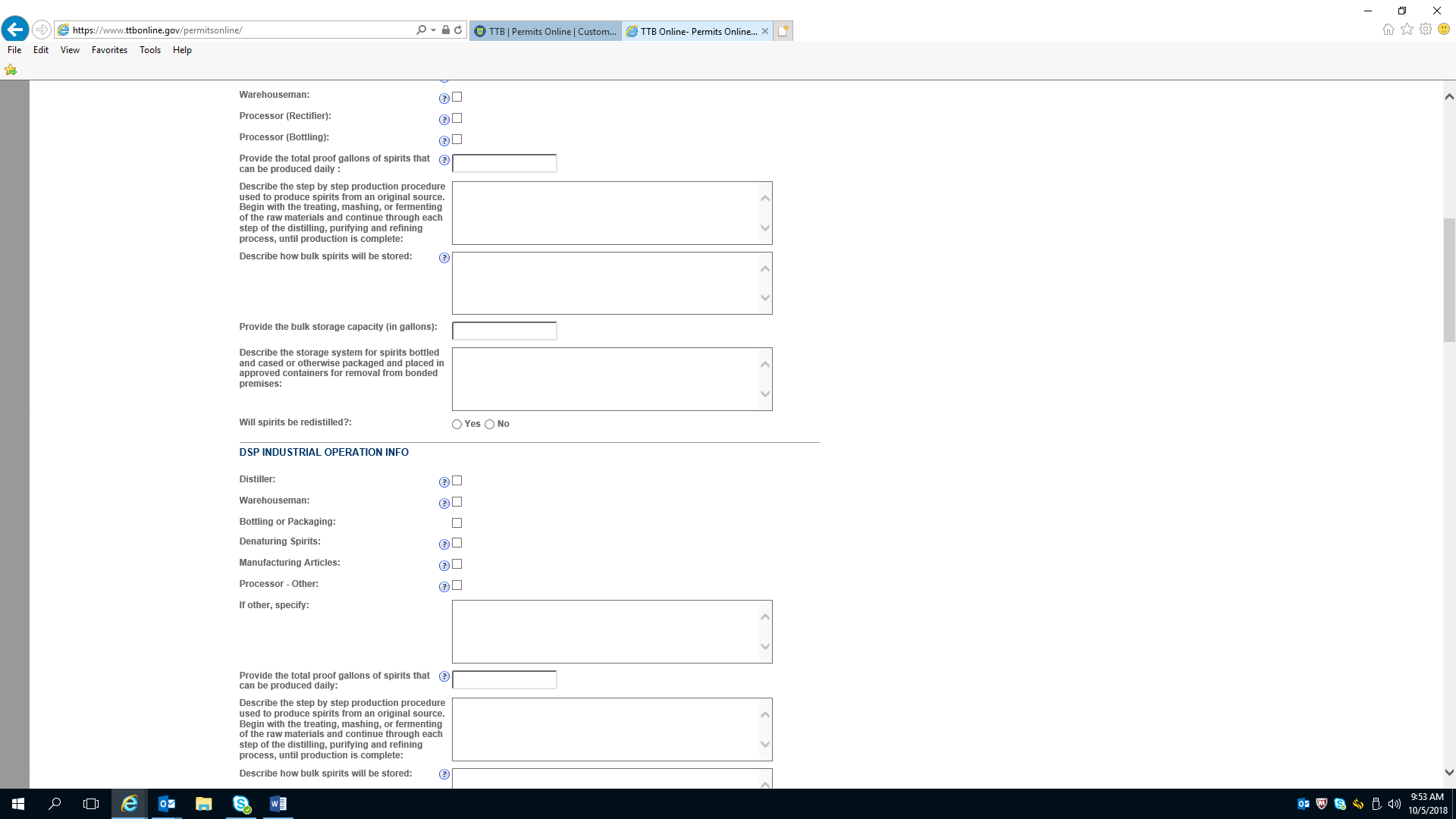1456x819 pixels.
Task: Open Word from the taskbar
Action: (278, 804)
